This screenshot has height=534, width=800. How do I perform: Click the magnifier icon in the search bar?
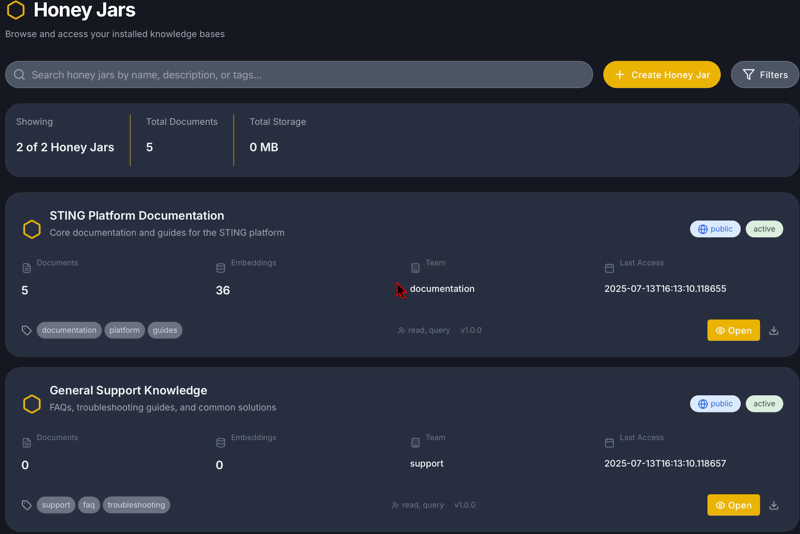20,75
